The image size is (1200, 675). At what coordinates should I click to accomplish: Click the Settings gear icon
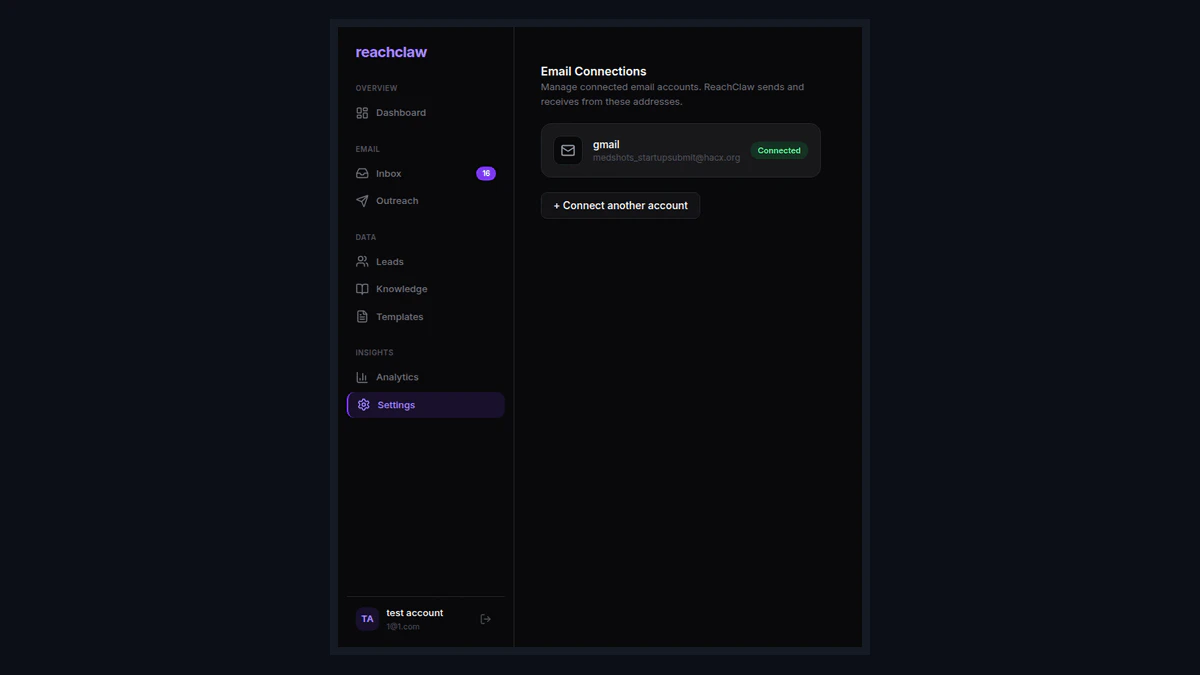(x=363, y=404)
